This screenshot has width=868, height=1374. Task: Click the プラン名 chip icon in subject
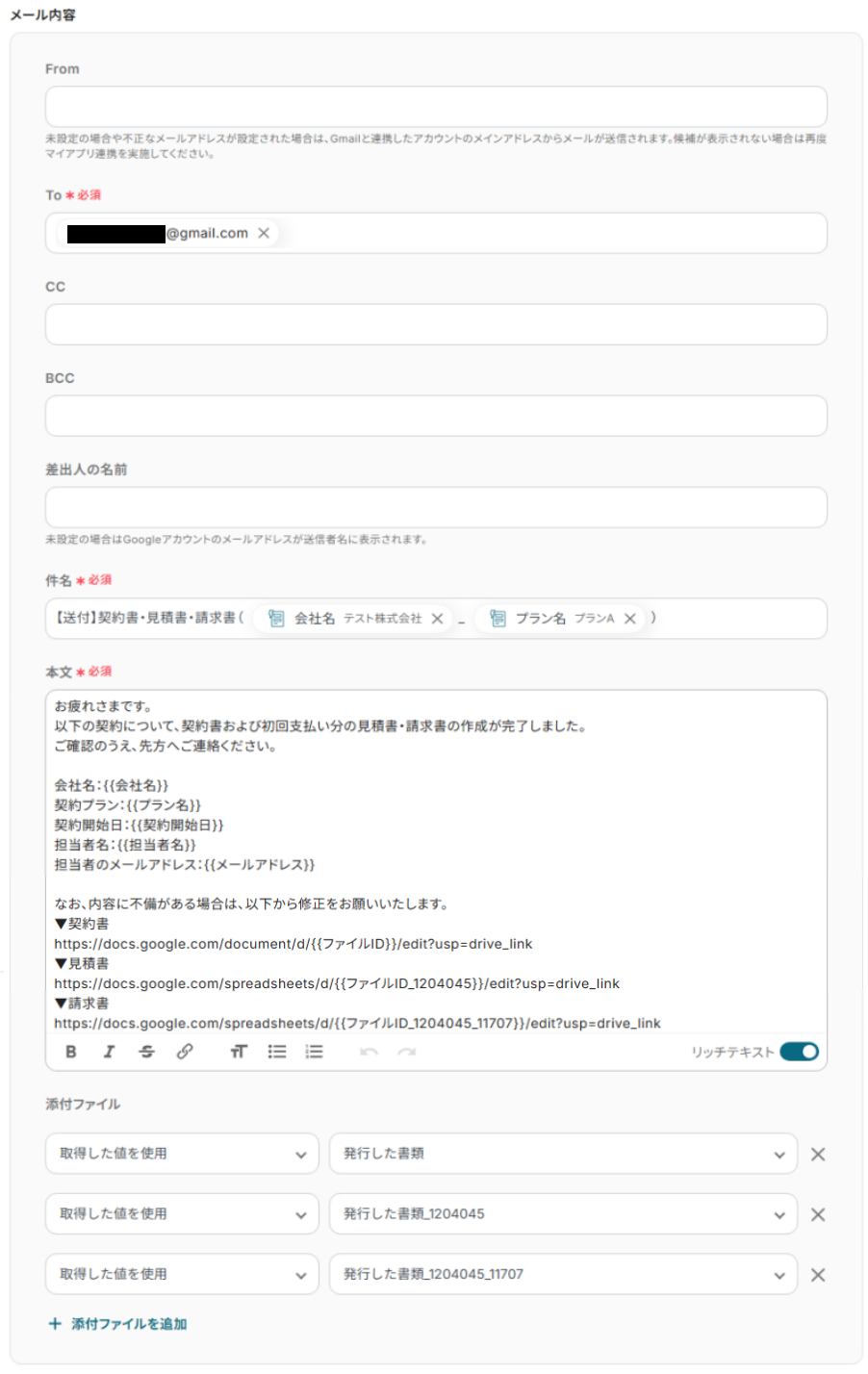pyautogui.click(x=498, y=619)
